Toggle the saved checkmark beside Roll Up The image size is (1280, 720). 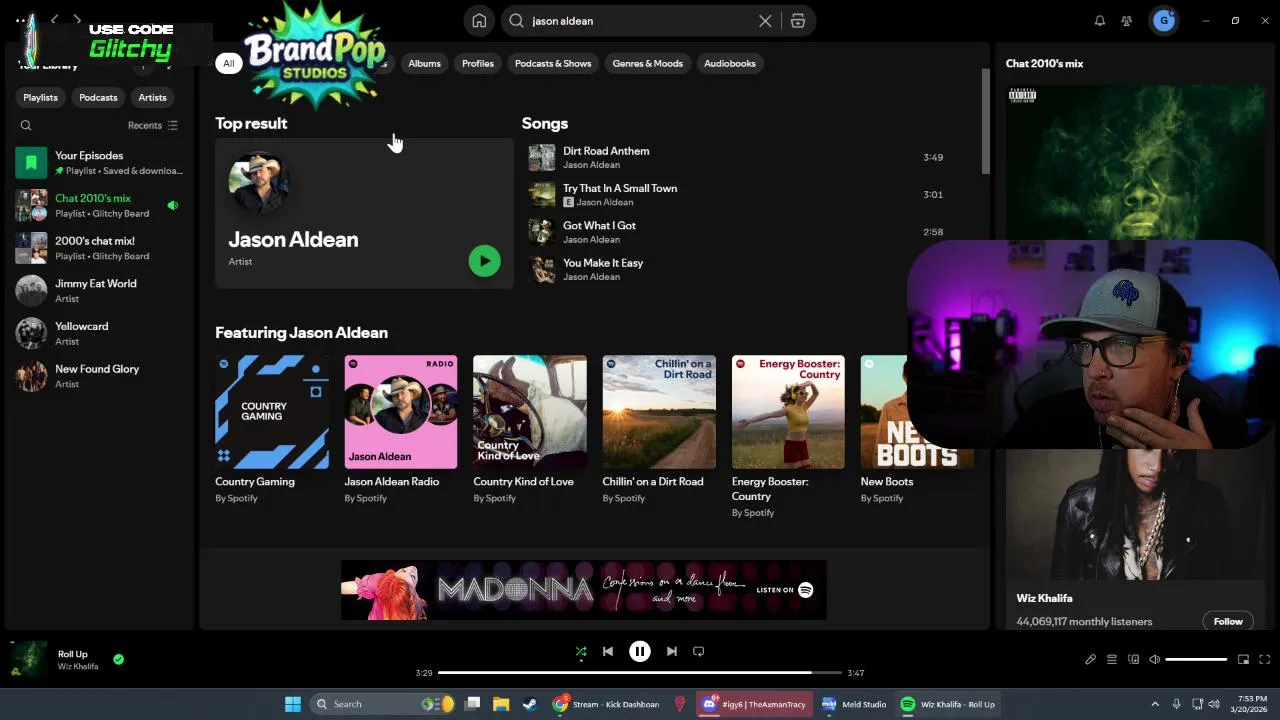[119, 660]
